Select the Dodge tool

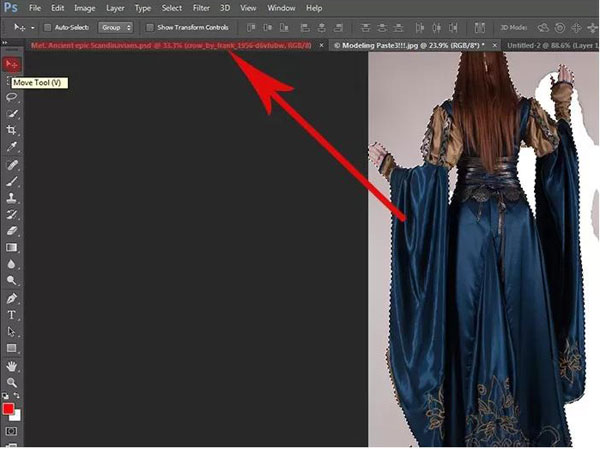11,281
